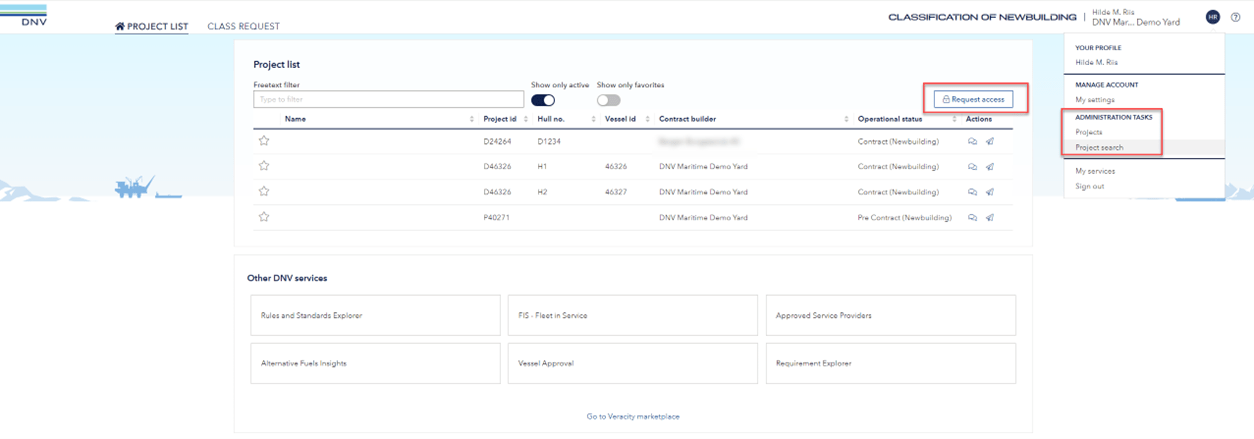This screenshot has height=439, width=1254.
Task: Open comments for project D24264
Action: point(972,142)
